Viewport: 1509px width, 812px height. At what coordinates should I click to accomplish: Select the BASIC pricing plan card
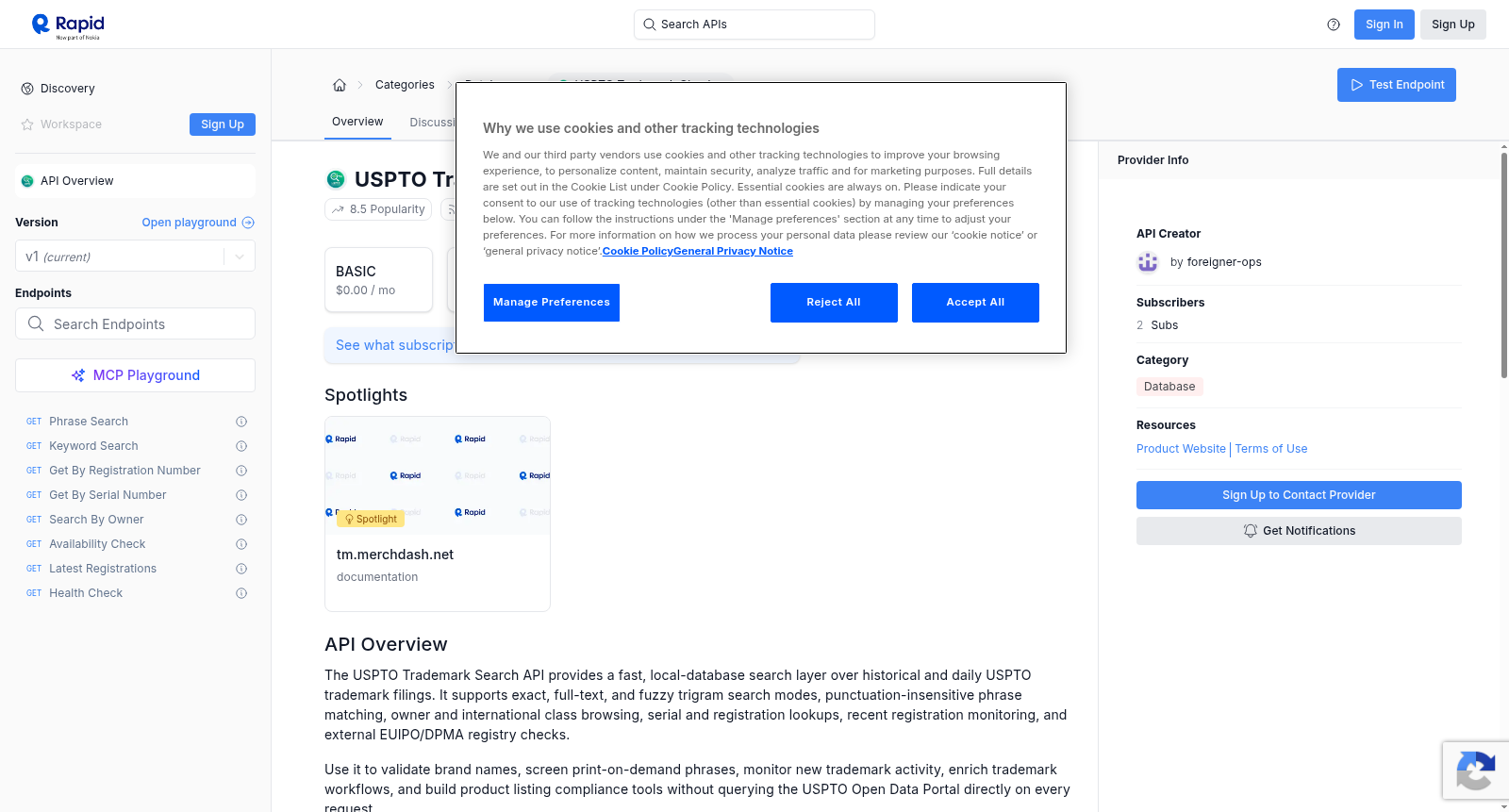tap(378, 280)
